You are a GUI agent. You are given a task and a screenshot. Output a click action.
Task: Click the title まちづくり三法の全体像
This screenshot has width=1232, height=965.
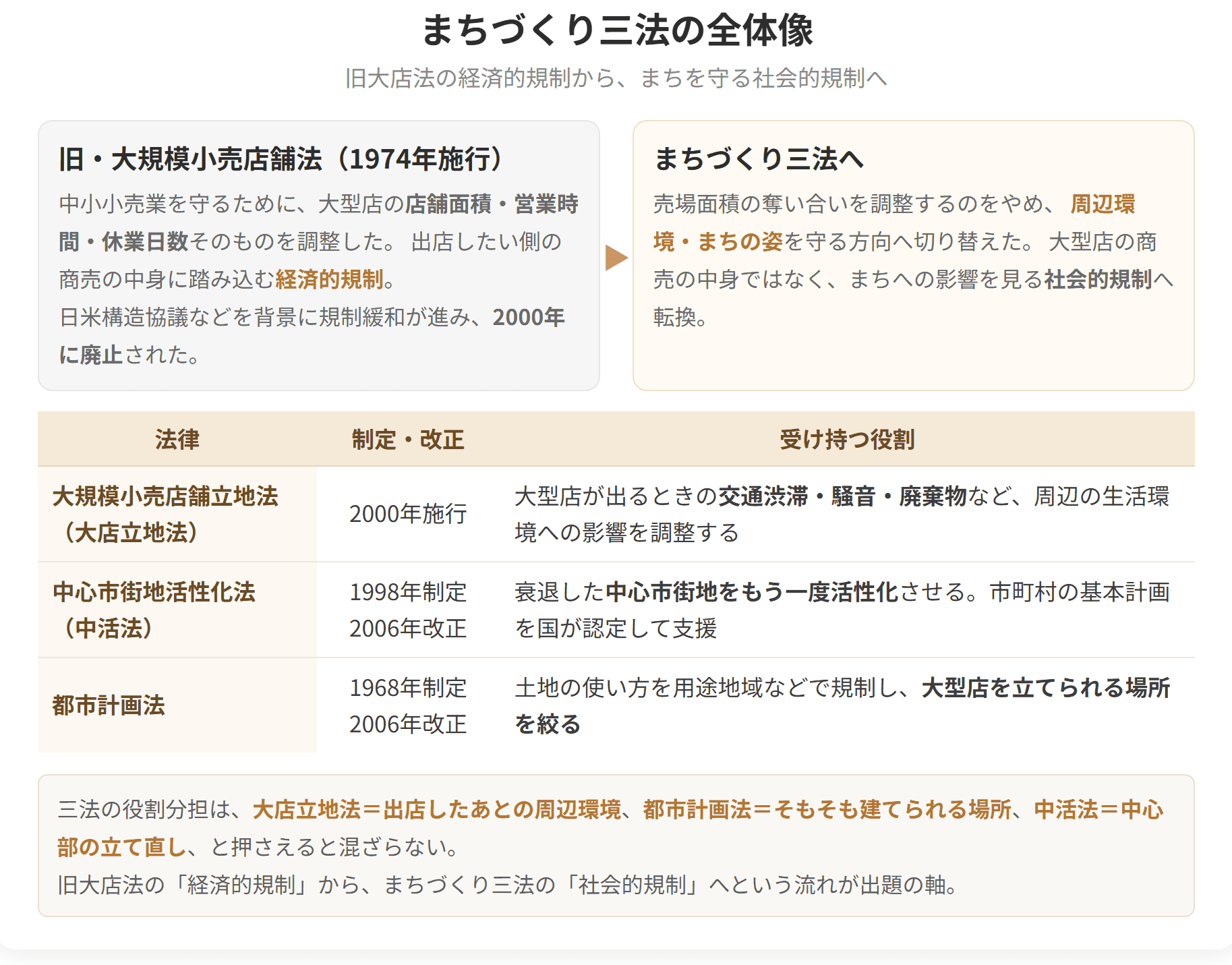pos(616,30)
